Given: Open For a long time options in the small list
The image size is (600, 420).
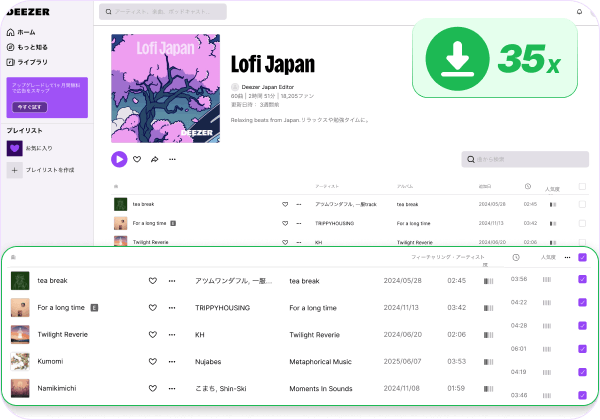Looking at the screenshot, I should 299,223.
